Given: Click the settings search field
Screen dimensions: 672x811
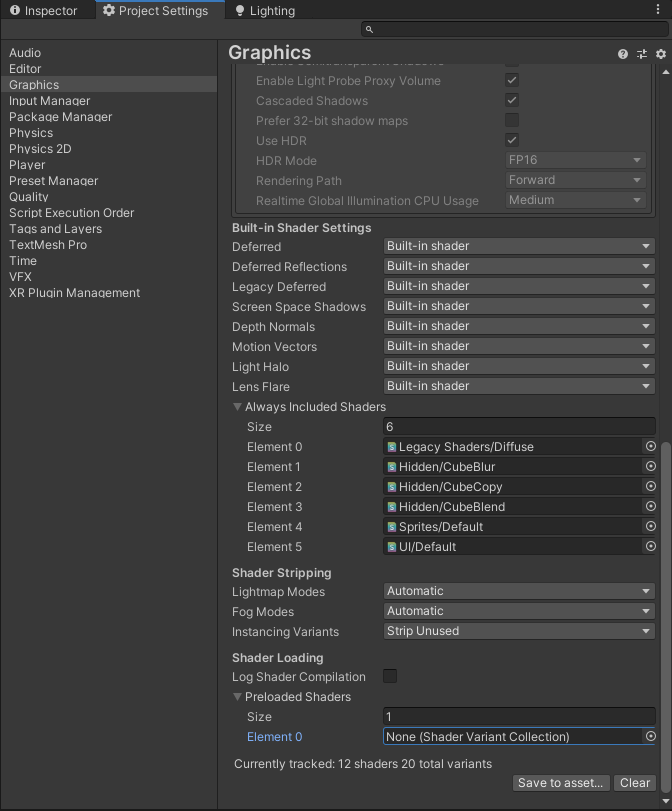Looking at the screenshot, I should tap(515, 29).
